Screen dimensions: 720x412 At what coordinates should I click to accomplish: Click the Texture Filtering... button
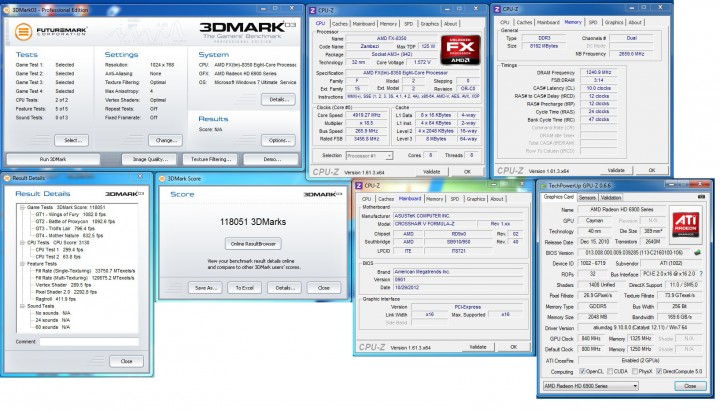coord(211,159)
